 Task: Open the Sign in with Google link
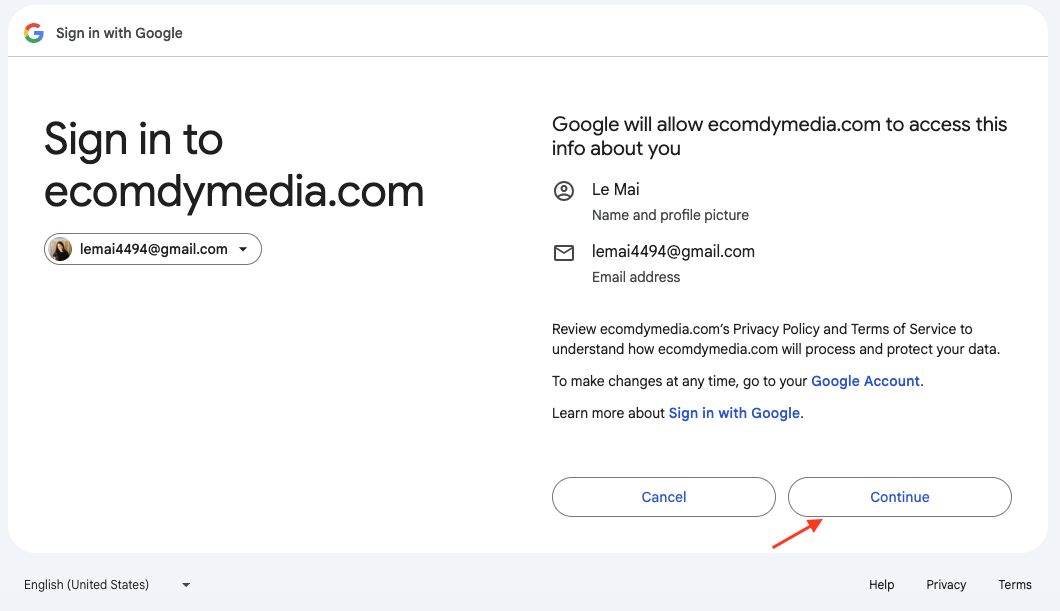(734, 413)
